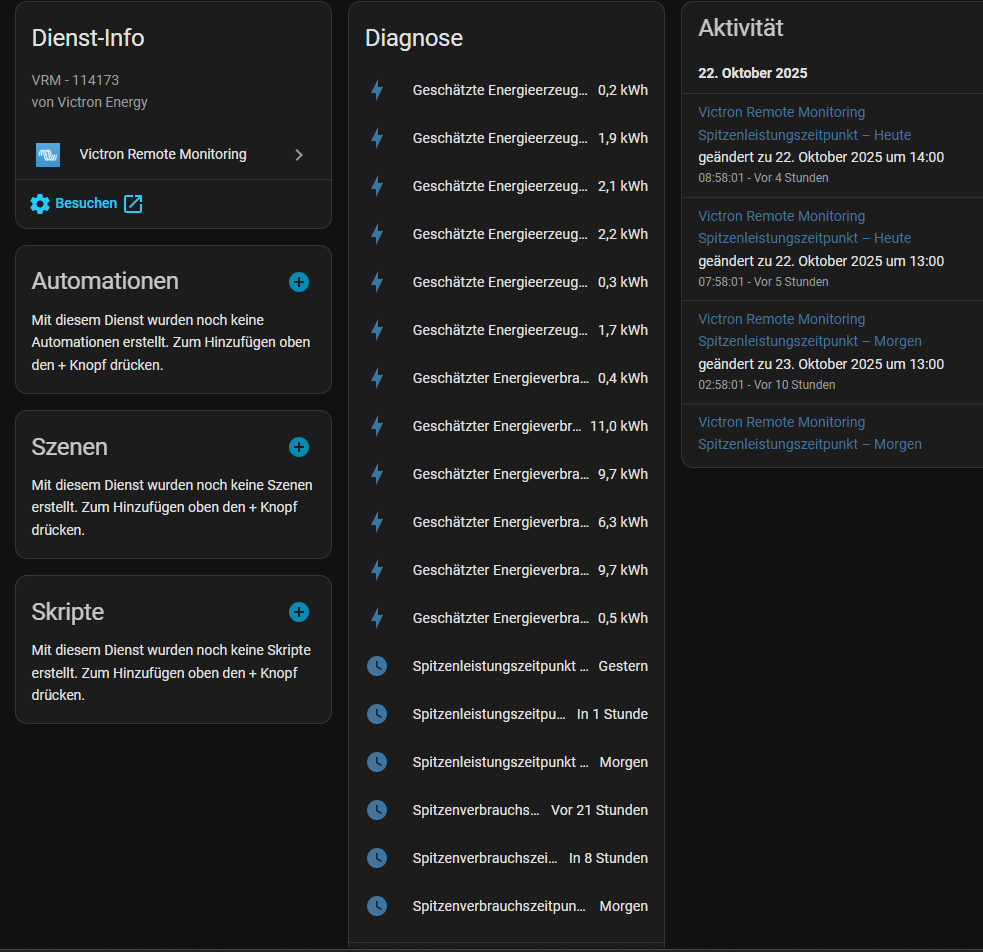Screen dimensions: 983x952
Task: Click the Victron Remote Monitoring logo icon
Action: pyautogui.click(x=48, y=155)
